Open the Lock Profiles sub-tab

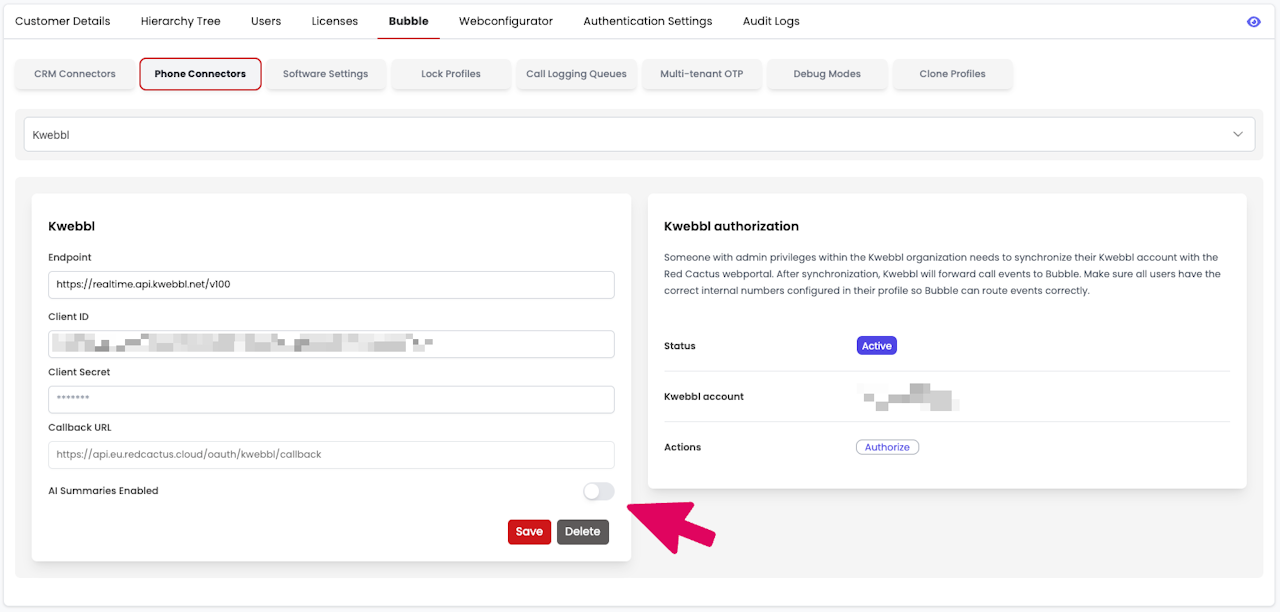[451, 74]
